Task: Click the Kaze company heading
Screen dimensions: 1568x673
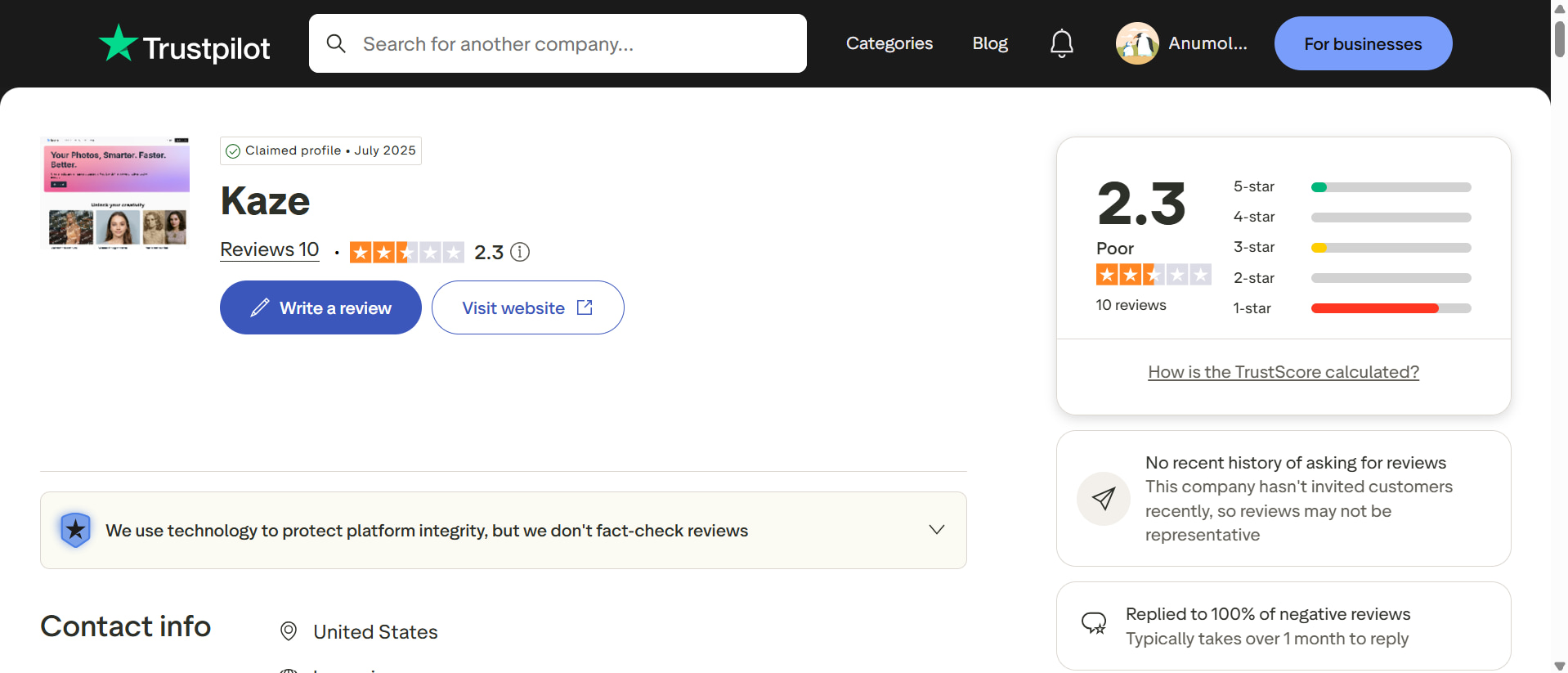Action: point(265,201)
